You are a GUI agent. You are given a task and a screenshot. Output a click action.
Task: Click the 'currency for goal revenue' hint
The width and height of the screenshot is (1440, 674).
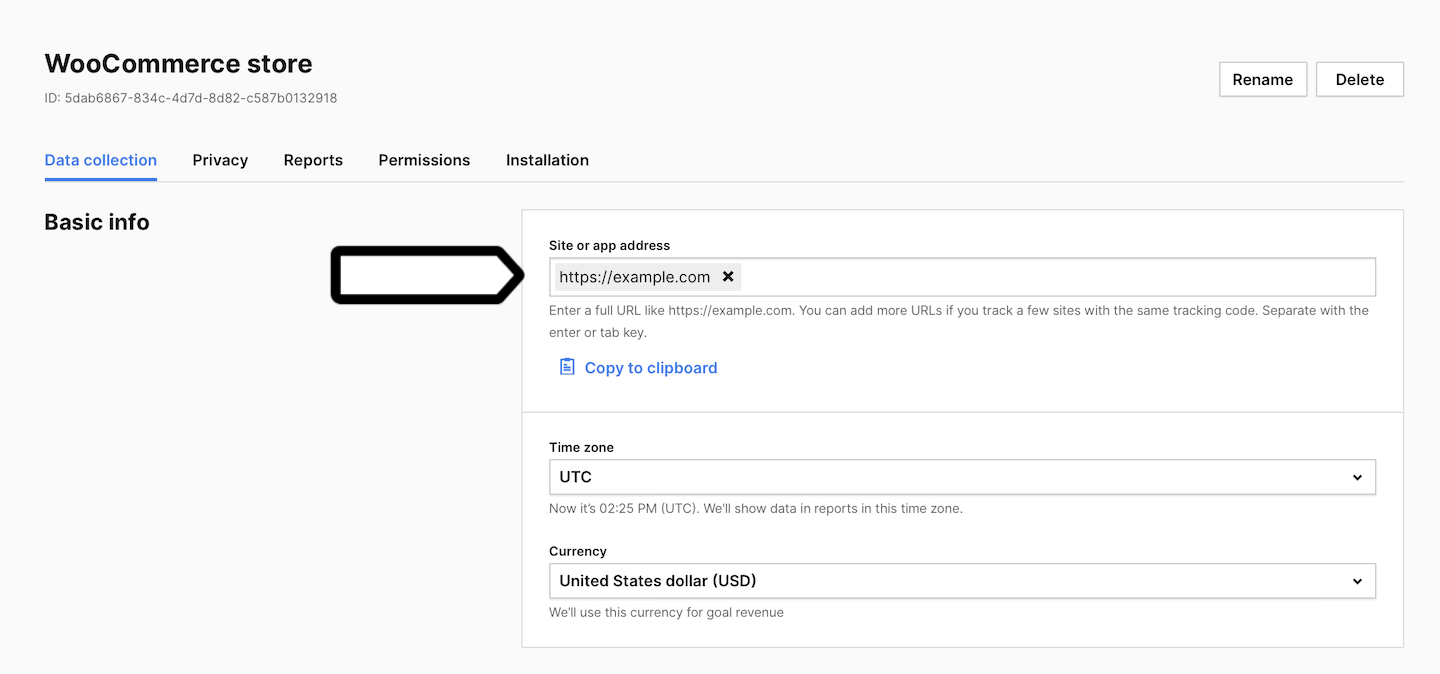click(x=666, y=612)
